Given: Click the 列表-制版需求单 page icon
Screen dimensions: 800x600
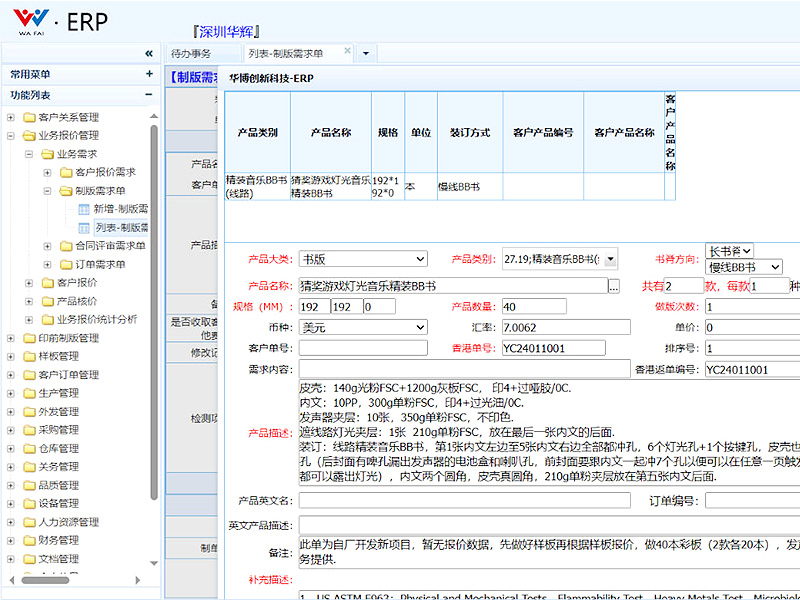Looking at the screenshot, I should tap(84, 228).
